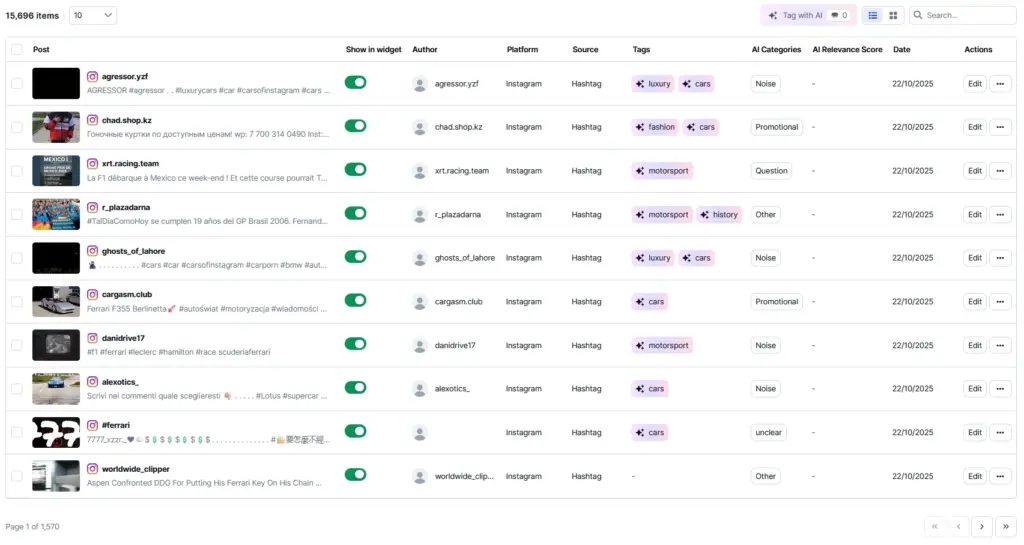
Task: Click the search input field
Action: tap(968, 16)
